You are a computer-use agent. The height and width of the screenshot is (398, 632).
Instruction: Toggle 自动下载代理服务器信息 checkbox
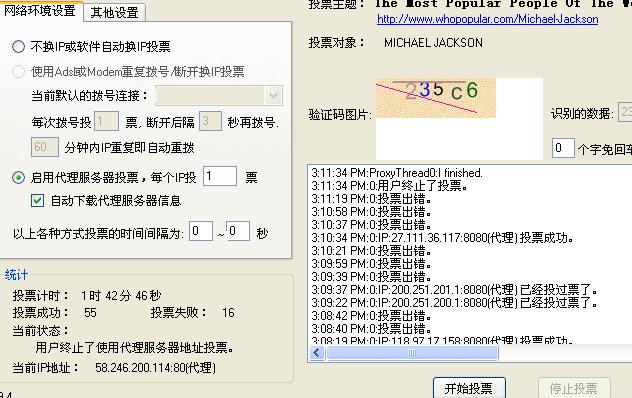click(37, 200)
